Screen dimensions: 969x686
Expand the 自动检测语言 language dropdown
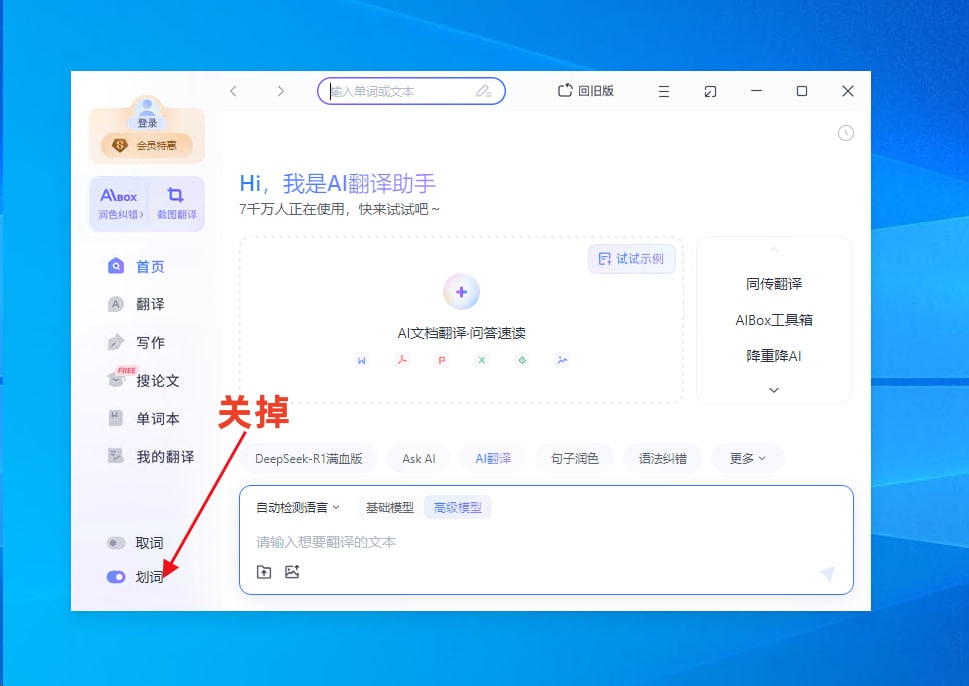298,508
